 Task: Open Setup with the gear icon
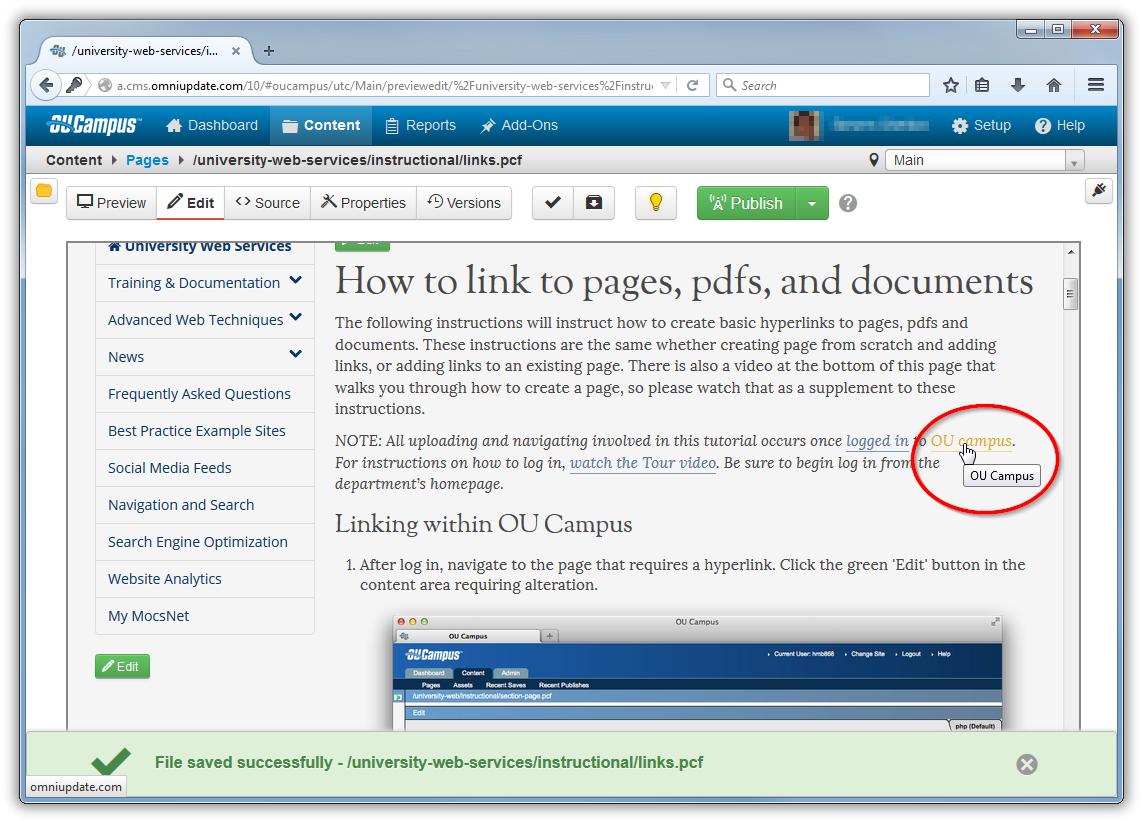[981, 125]
